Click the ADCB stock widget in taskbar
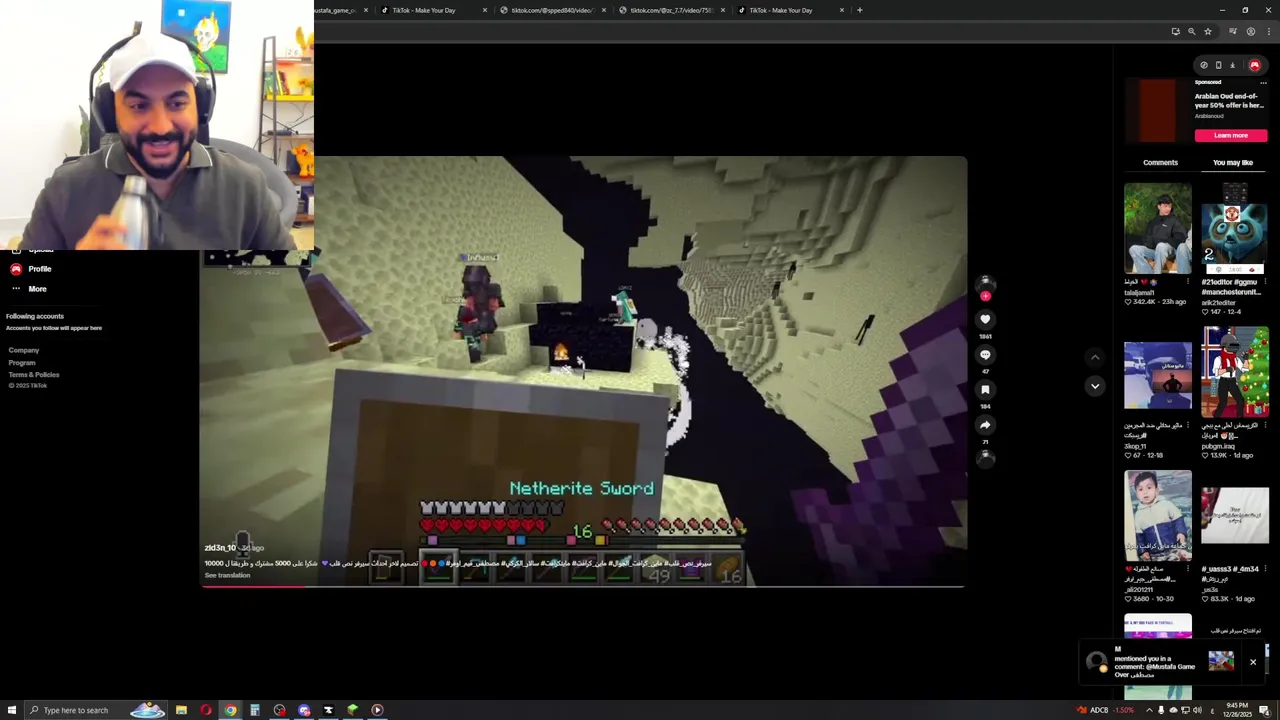1280x720 pixels. [1105, 710]
